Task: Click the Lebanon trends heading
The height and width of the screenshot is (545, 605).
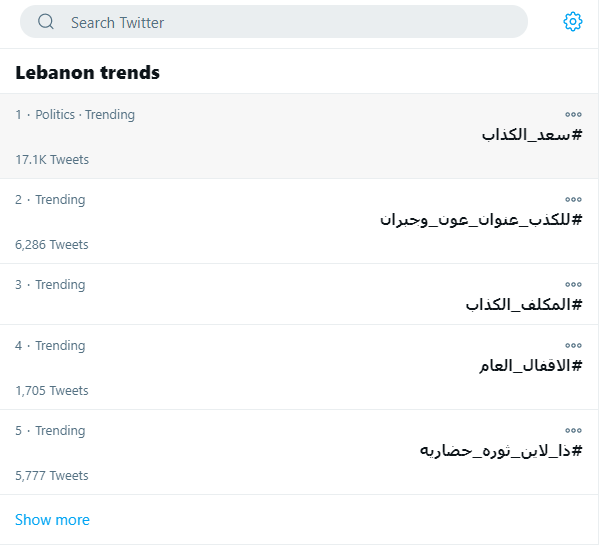Action: [88, 72]
